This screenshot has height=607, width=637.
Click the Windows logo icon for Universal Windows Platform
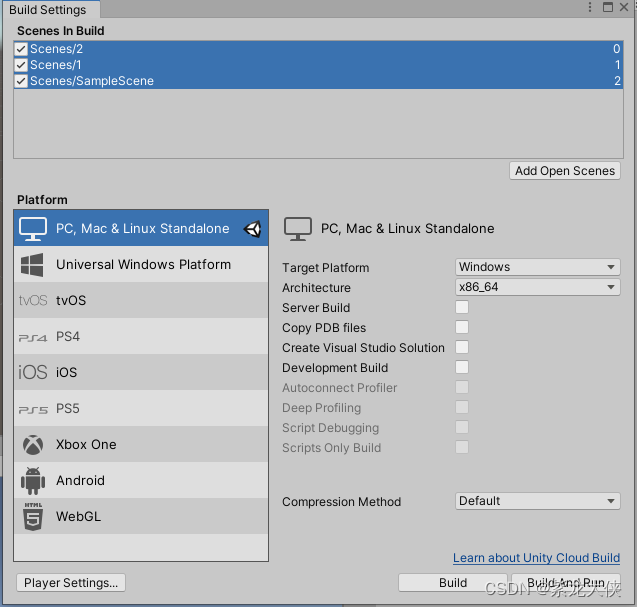(x=32, y=265)
